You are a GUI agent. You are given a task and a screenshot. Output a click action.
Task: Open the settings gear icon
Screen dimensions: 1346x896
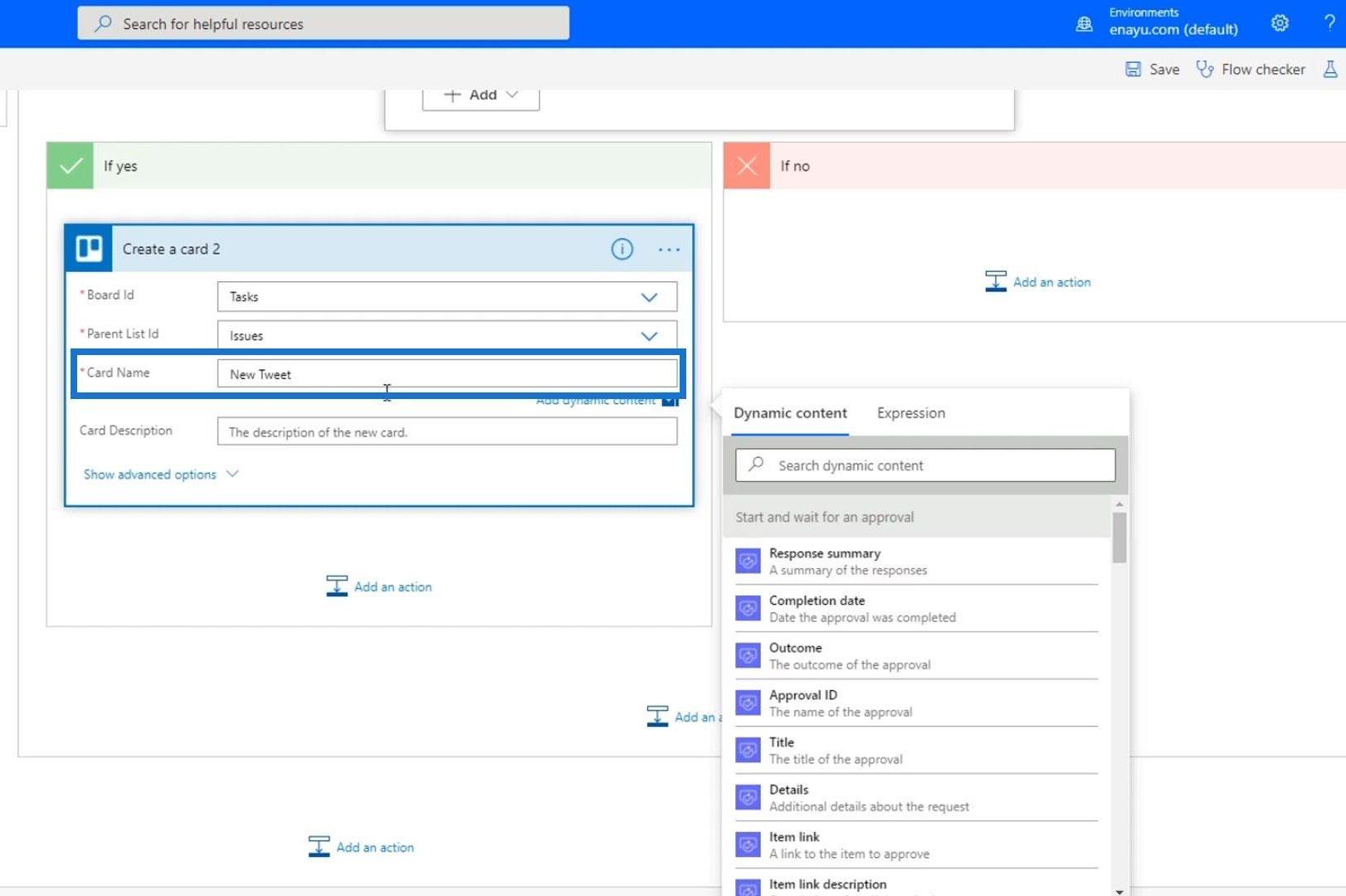[x=1280, y=23]
